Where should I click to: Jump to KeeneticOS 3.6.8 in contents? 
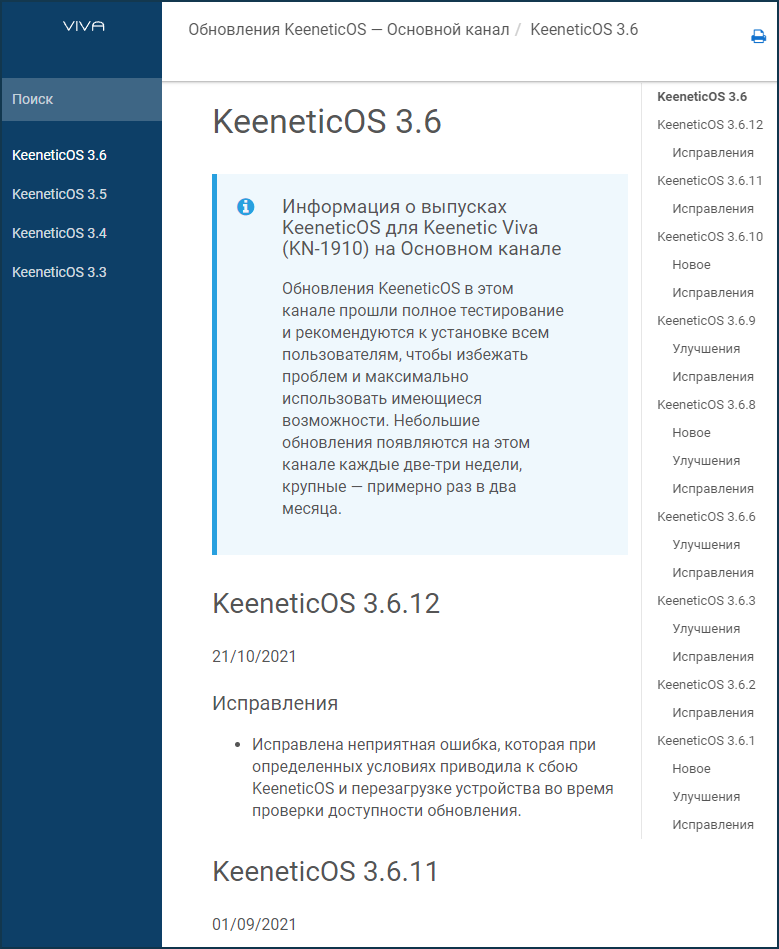point(706,405)
